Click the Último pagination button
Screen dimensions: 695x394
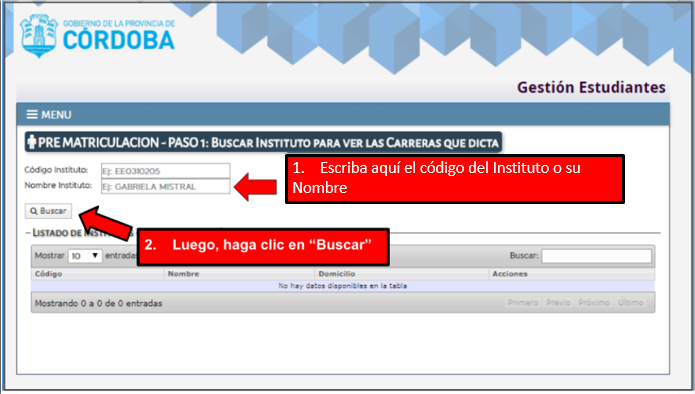pos(631,303)
